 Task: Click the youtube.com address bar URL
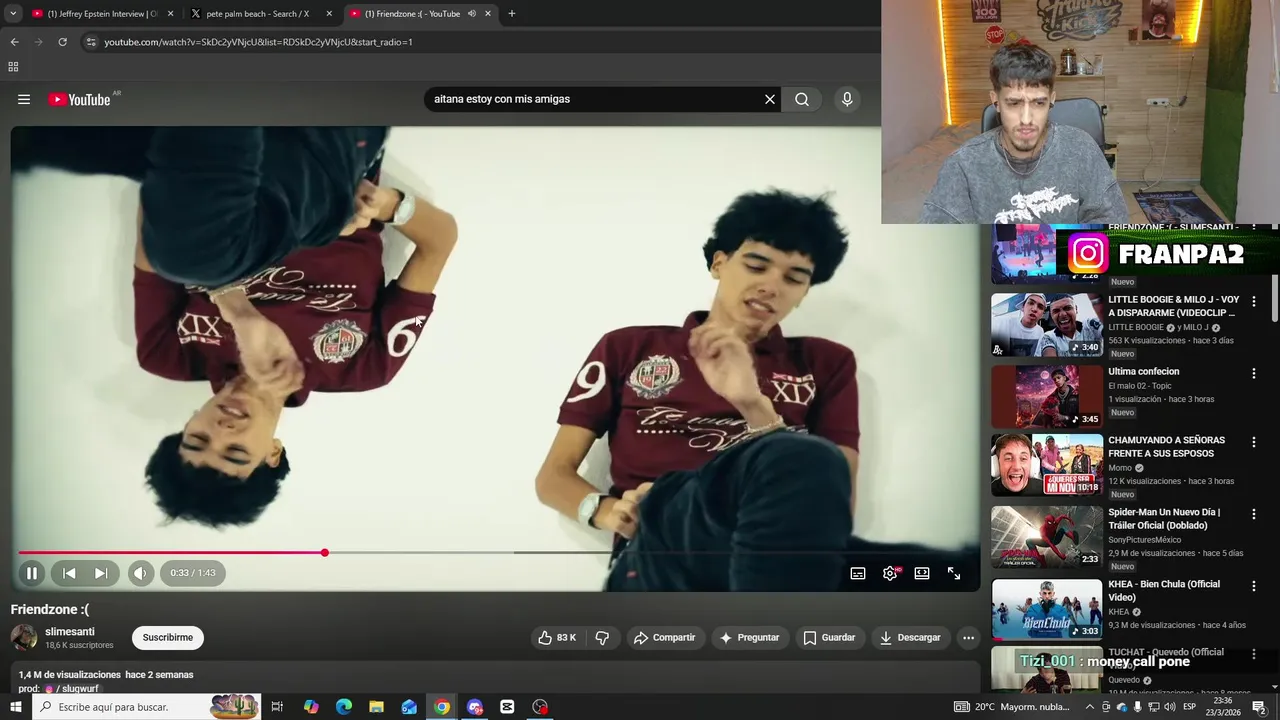pos(258,42)
